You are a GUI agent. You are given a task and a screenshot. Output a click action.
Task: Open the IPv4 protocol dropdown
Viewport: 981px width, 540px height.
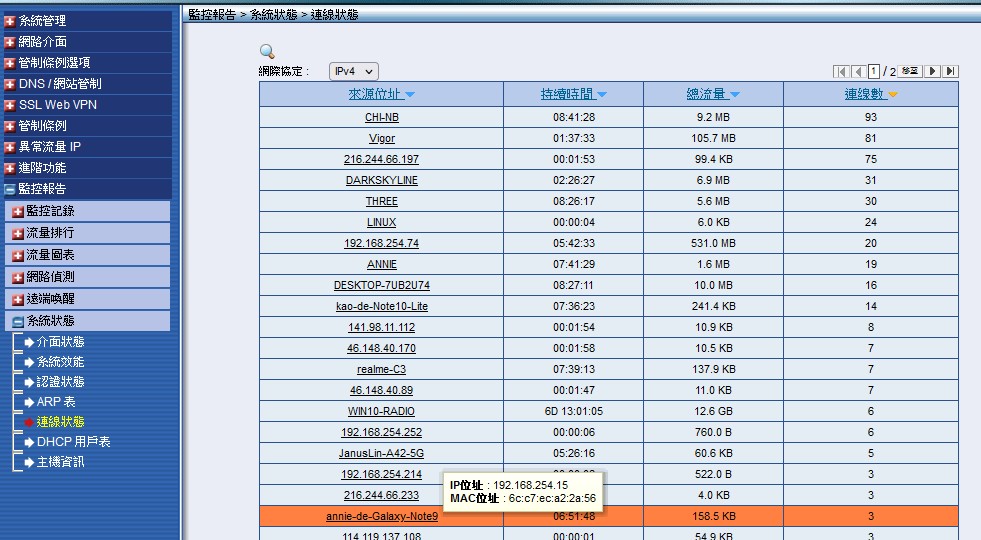[354, 71]
